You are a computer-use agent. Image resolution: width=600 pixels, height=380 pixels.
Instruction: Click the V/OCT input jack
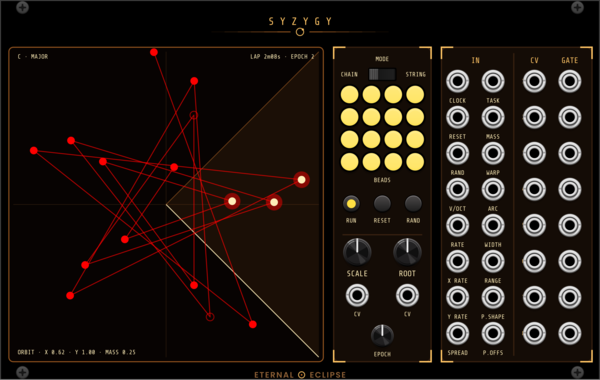(x=457, y=189)
